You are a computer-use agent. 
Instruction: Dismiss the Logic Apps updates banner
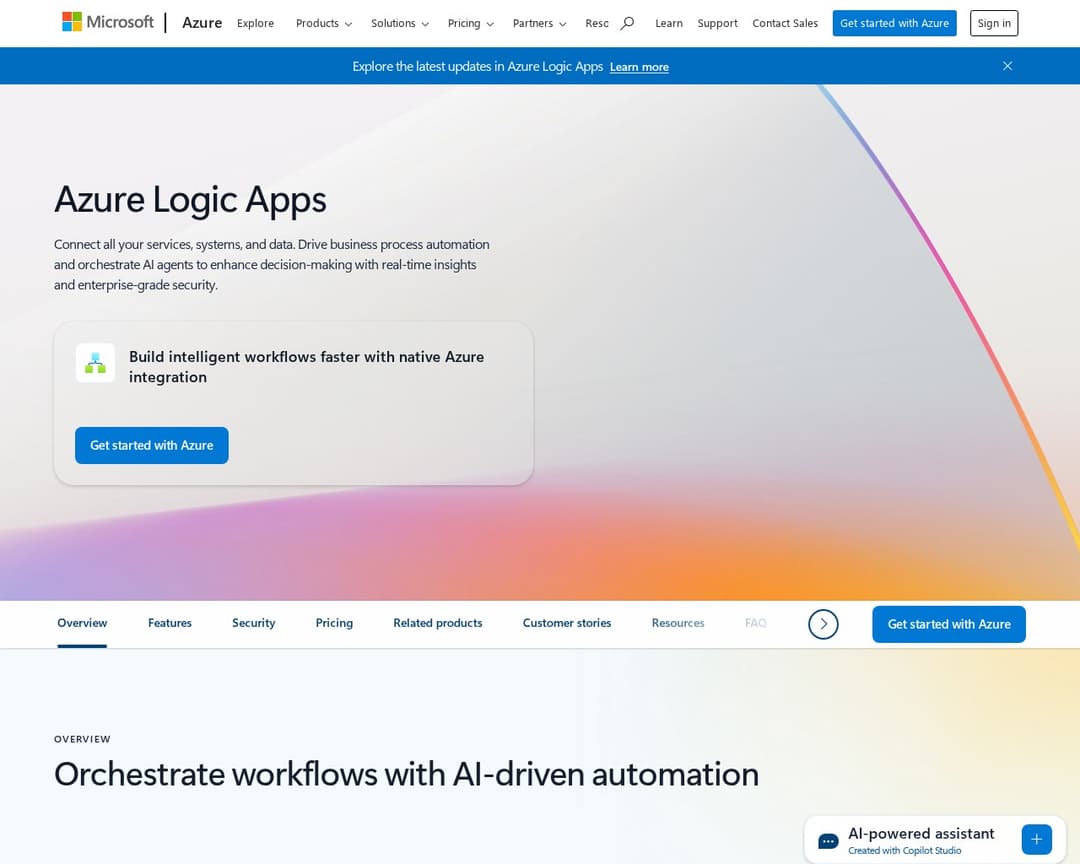tap(1007, 66)
